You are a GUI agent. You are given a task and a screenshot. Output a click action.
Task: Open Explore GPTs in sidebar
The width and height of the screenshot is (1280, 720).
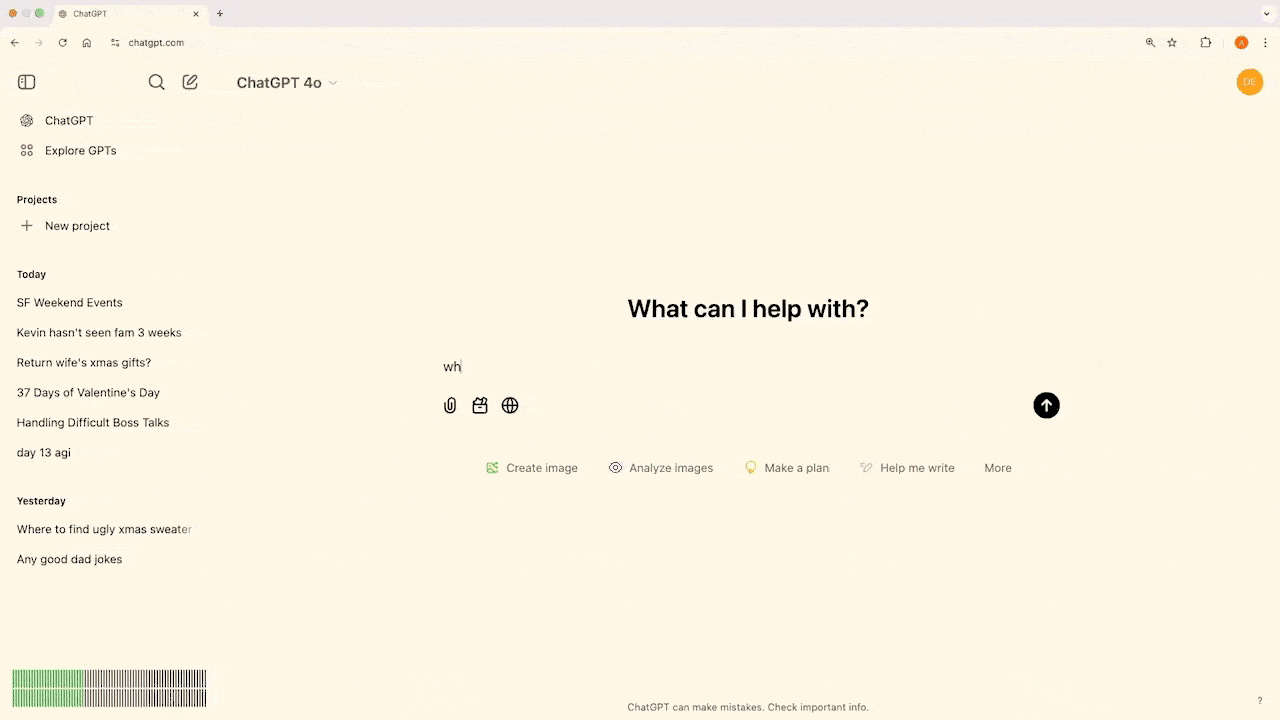pyautogui.click(x=80, y=150)
